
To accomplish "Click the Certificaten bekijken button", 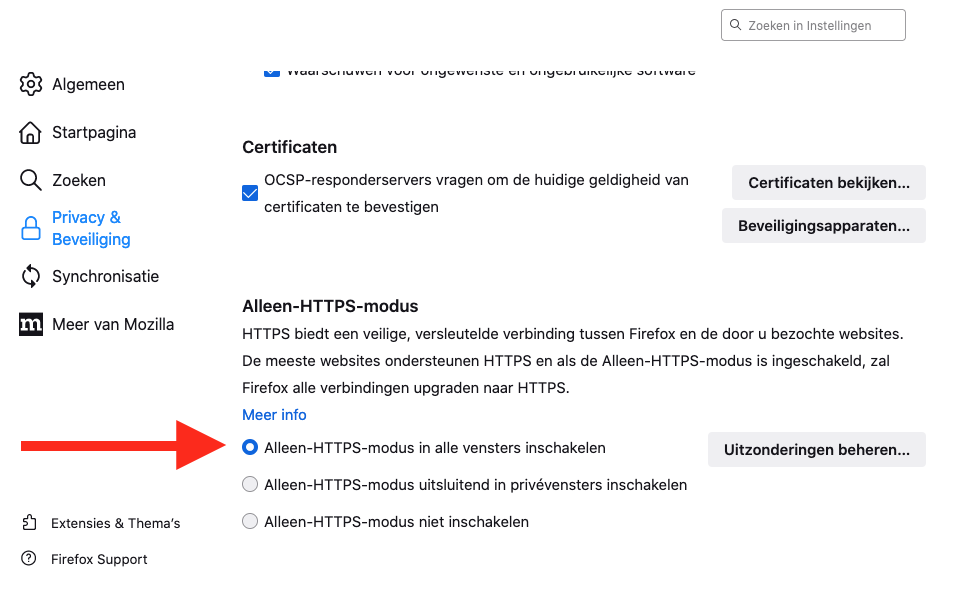I will pos(828,183).
